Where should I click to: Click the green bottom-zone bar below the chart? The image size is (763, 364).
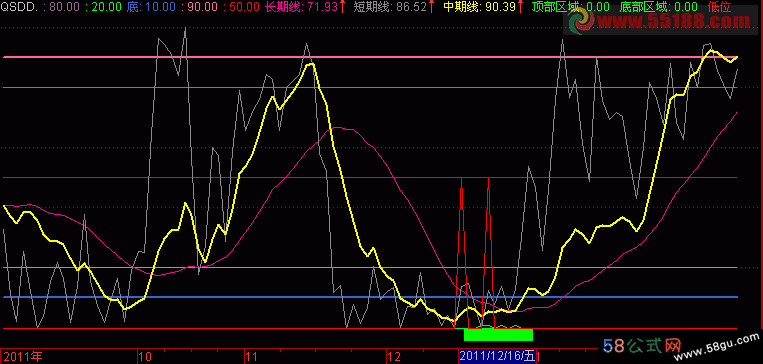[498, 335]
